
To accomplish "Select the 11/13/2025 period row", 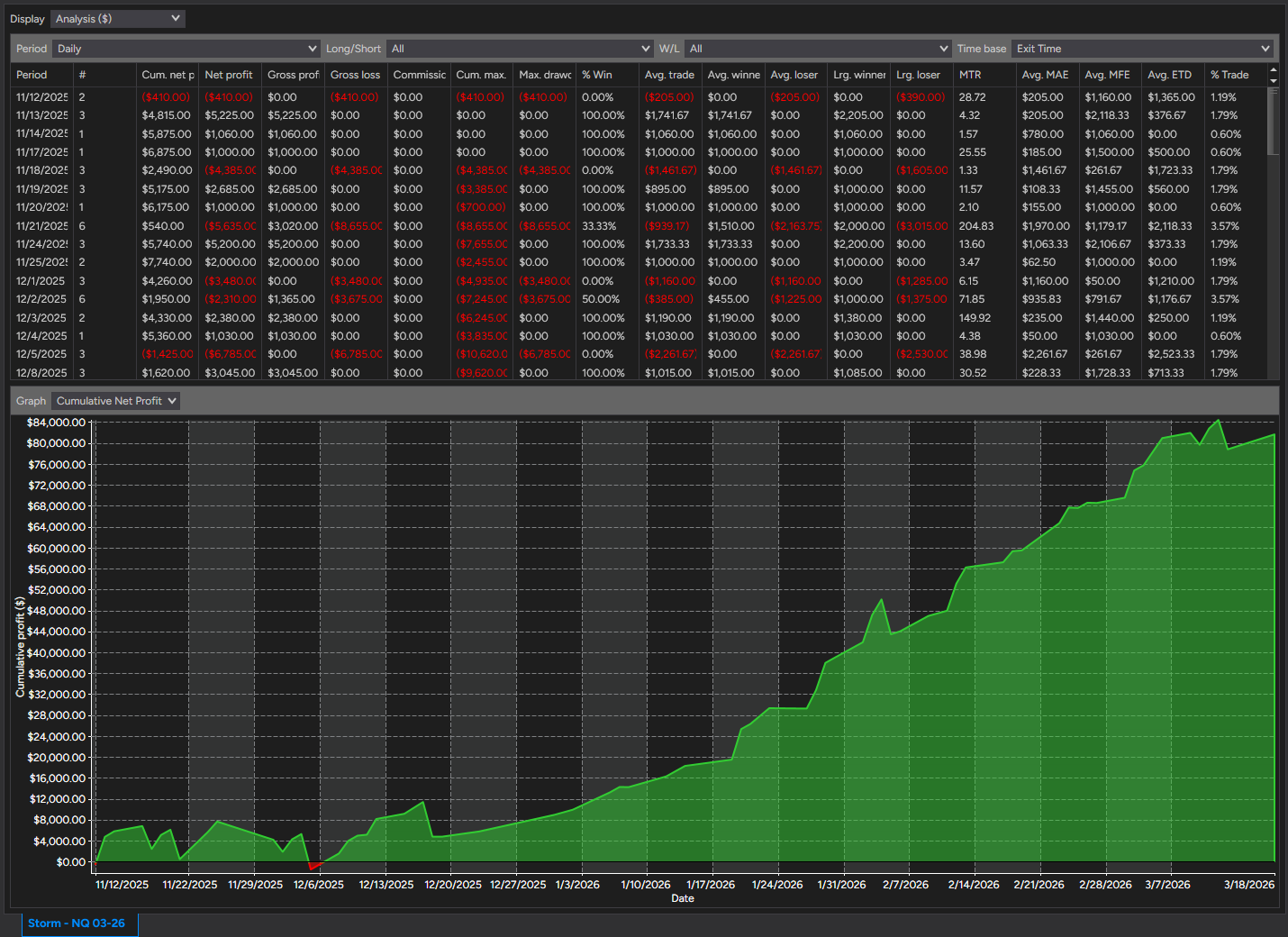I will coord(639,115).
